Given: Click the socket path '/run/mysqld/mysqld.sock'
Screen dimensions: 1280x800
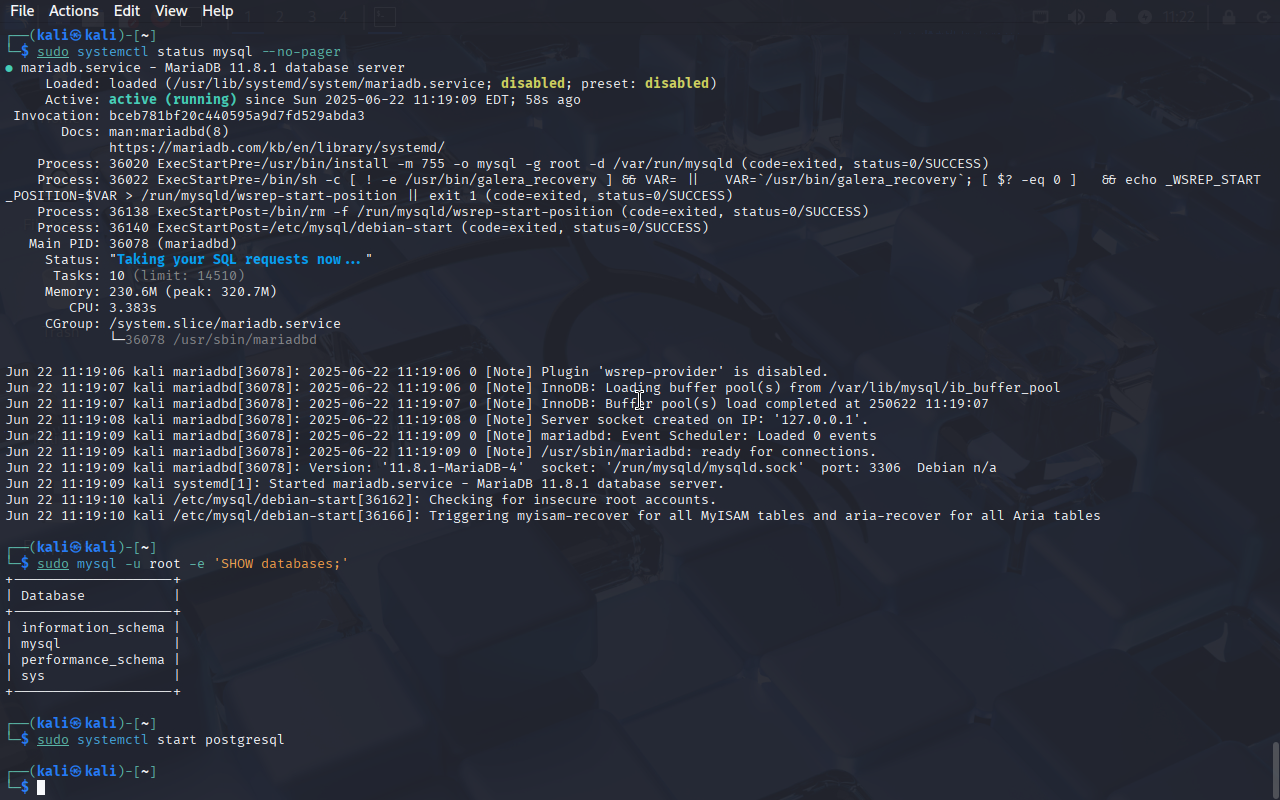Looking at the screenshot, I should pyautogui.click(x=705, y=468).
